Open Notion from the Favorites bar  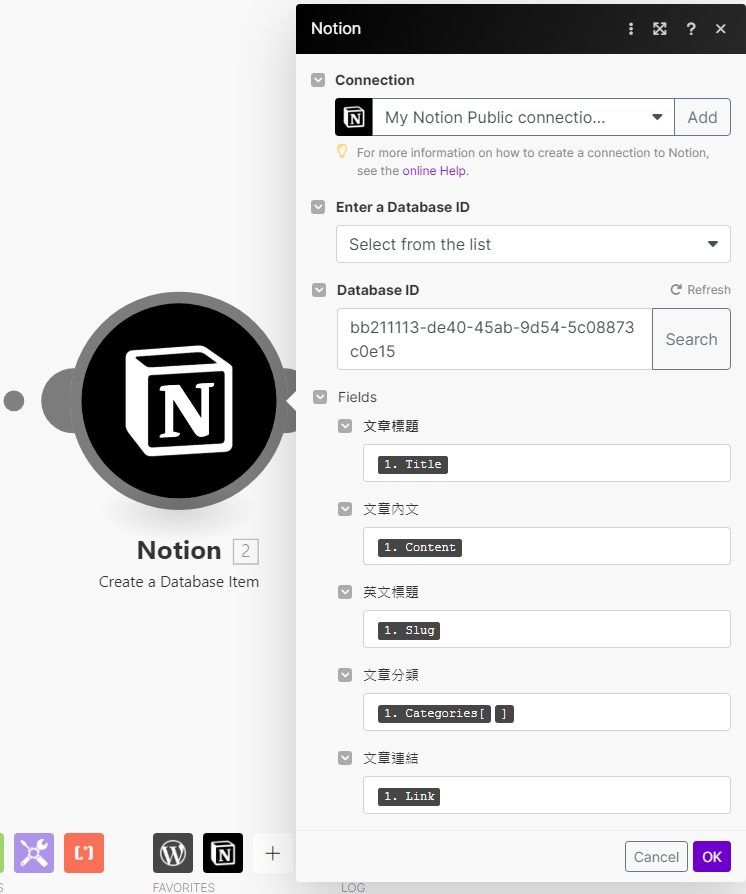click(x=222, y=853)
